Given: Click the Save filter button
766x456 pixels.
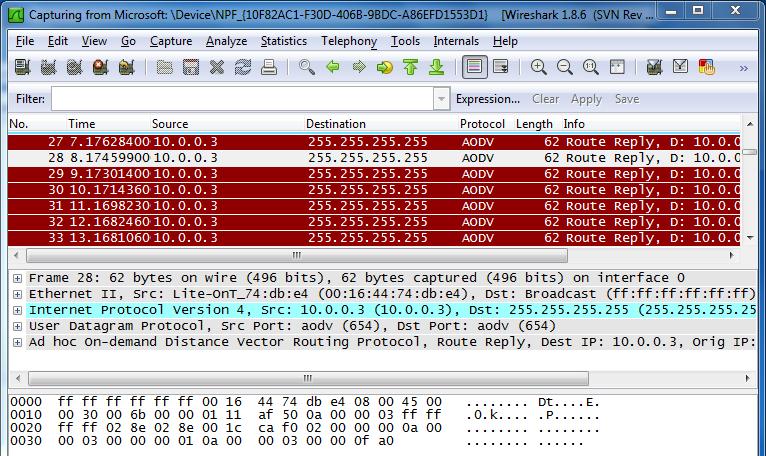Looking at the screenshot, I should [x=627, y=99].
